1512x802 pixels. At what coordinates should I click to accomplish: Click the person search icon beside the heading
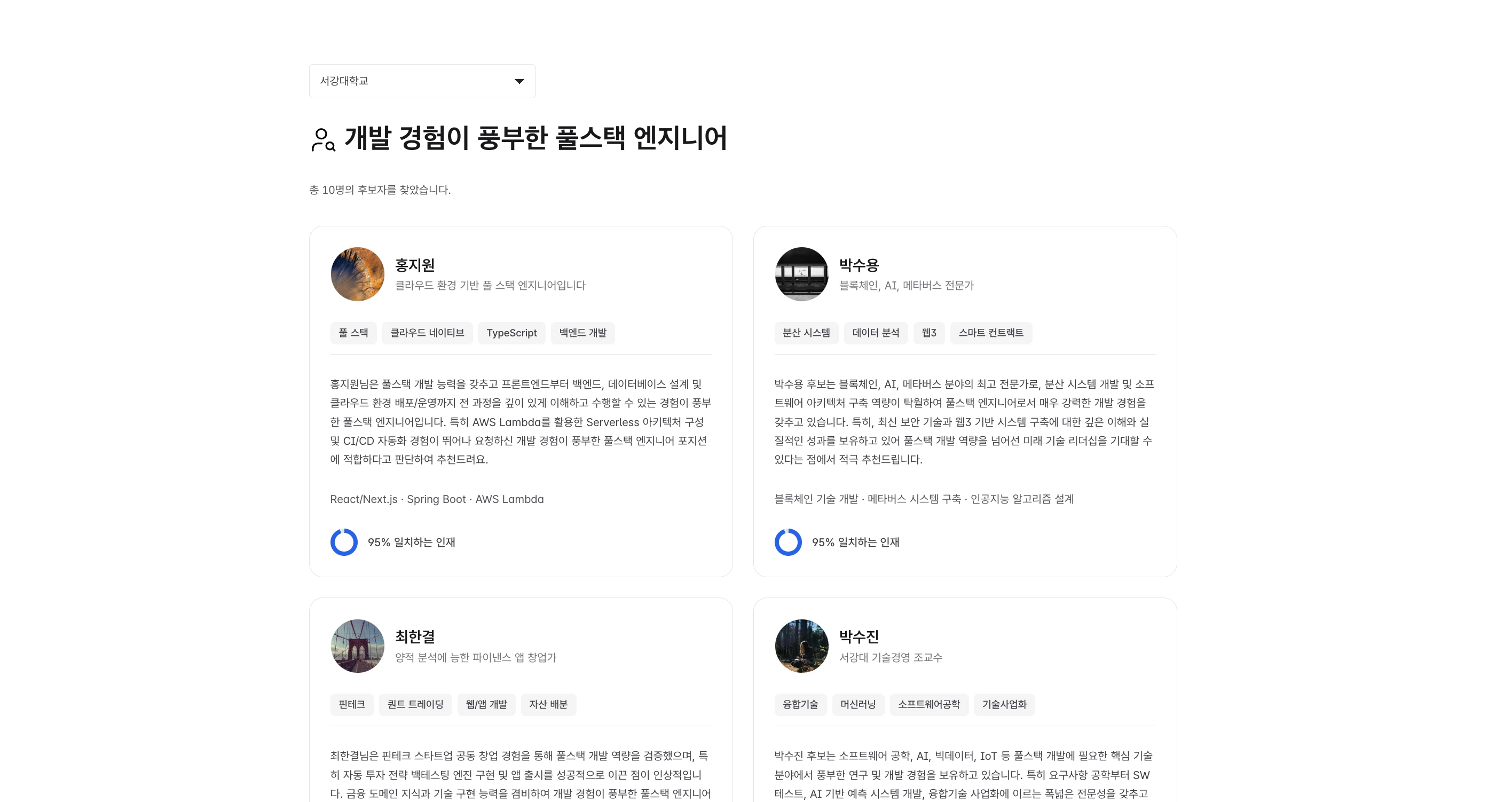click(323, 140)
